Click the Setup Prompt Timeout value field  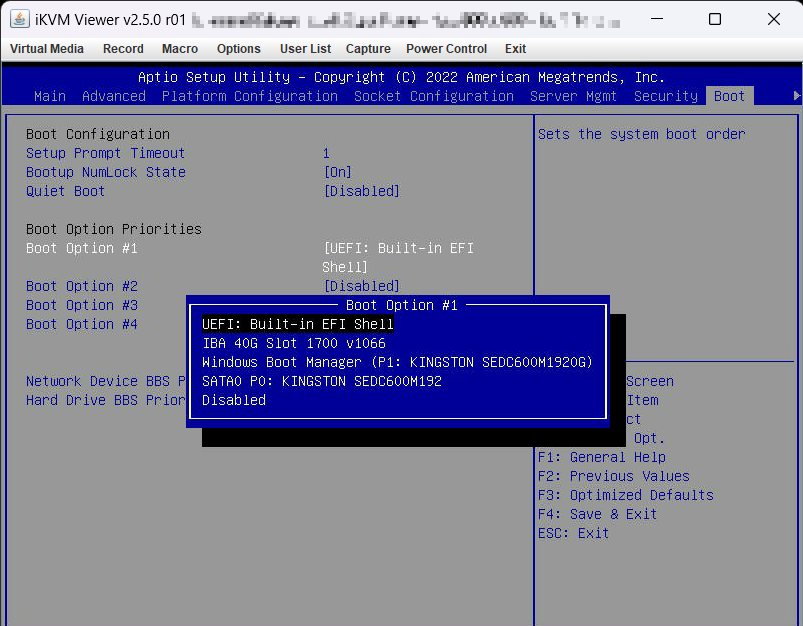tap(326, 153)
